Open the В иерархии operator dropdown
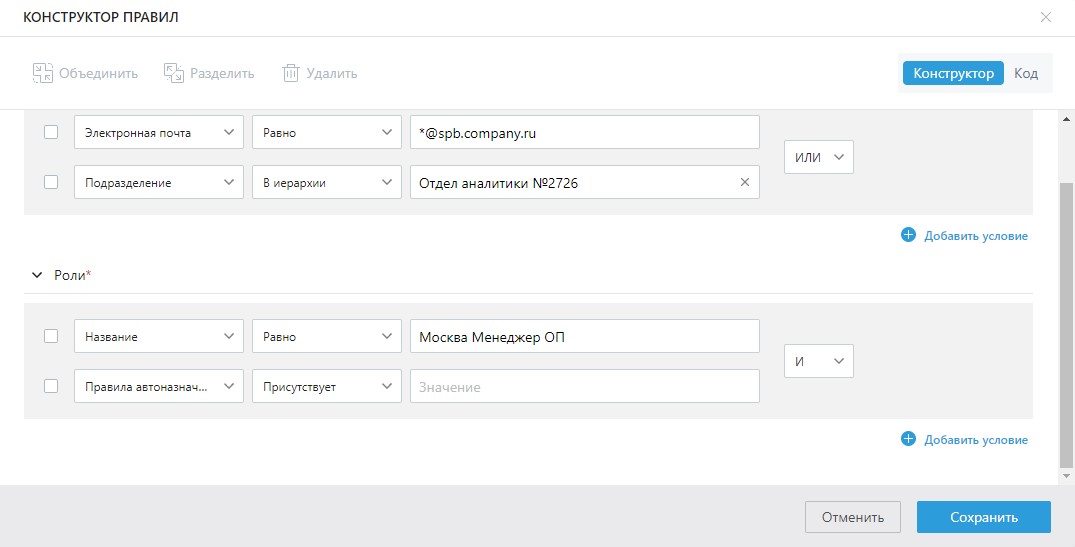This screenshot has width=1075, height=547. [x=326, y=183]
